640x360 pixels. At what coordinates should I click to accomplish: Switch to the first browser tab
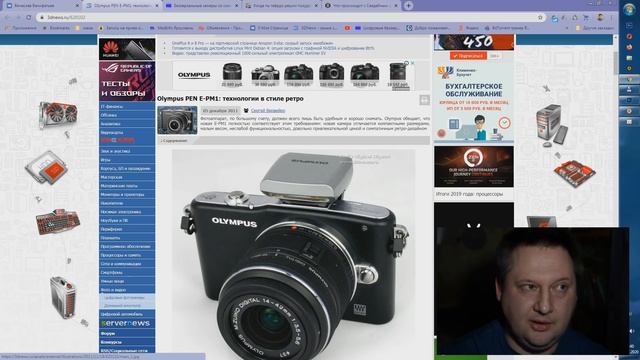[41, 6]
